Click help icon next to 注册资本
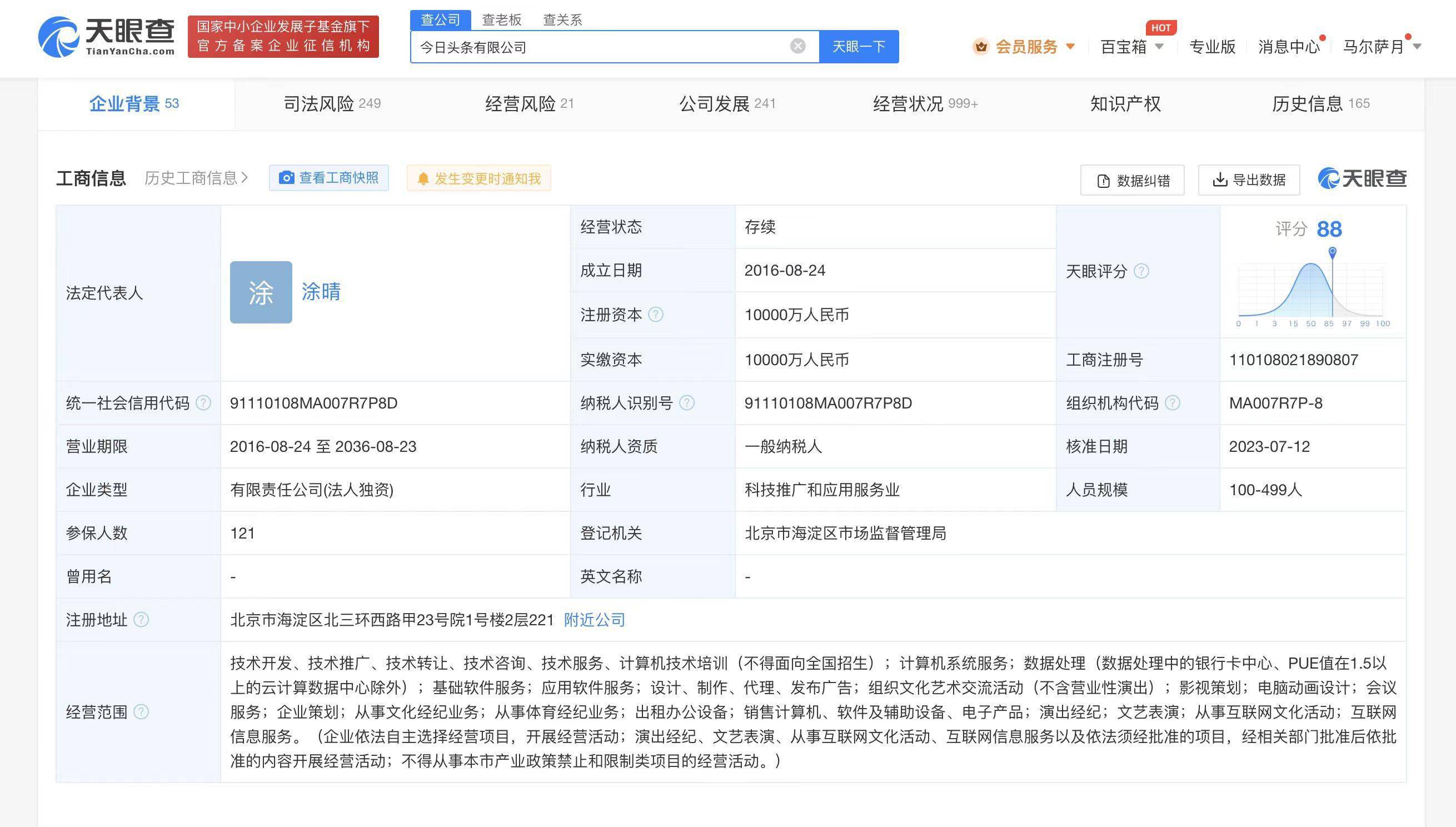 point(655,314)
